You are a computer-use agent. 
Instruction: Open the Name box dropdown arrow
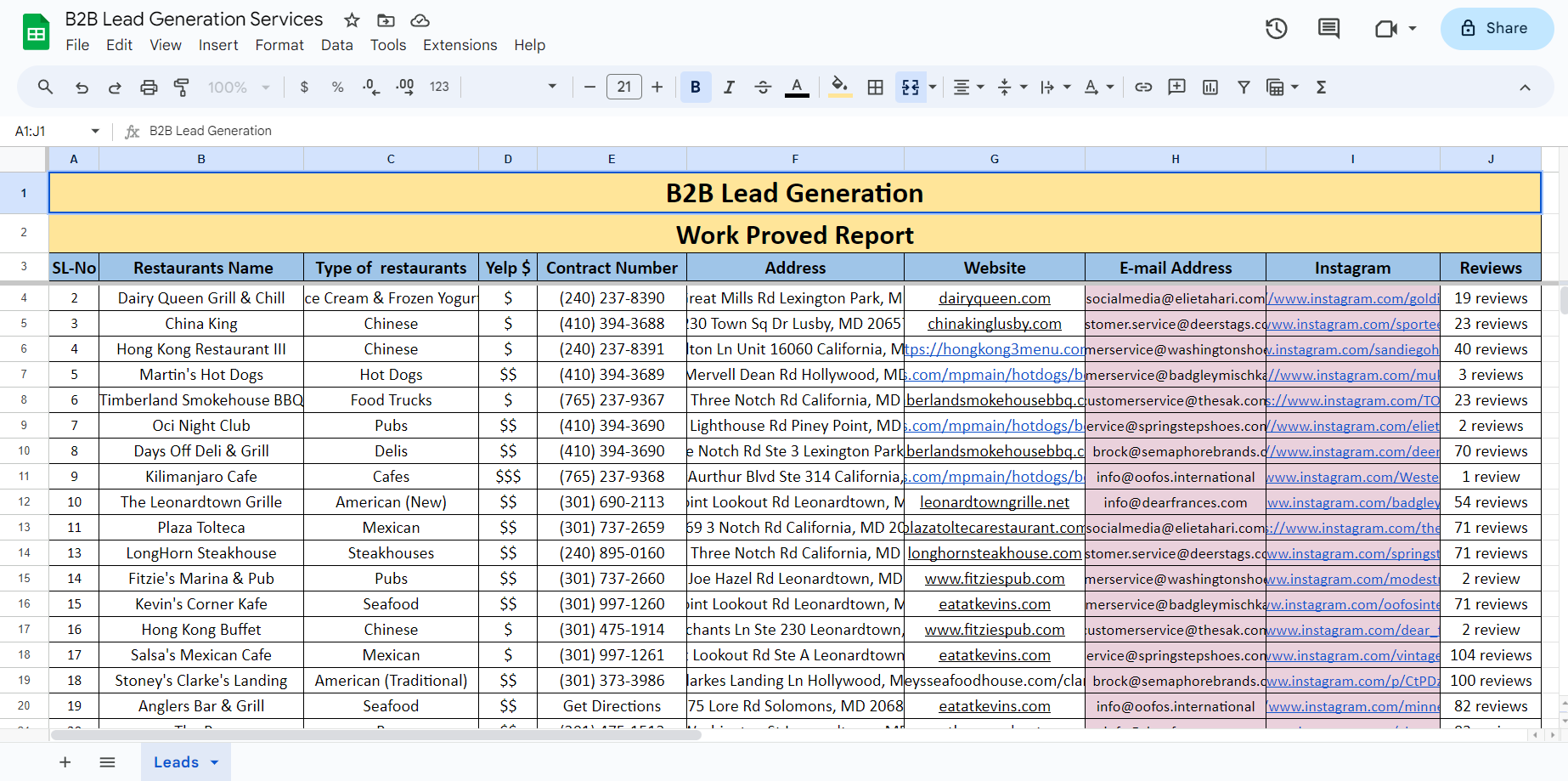coord(95,131)
